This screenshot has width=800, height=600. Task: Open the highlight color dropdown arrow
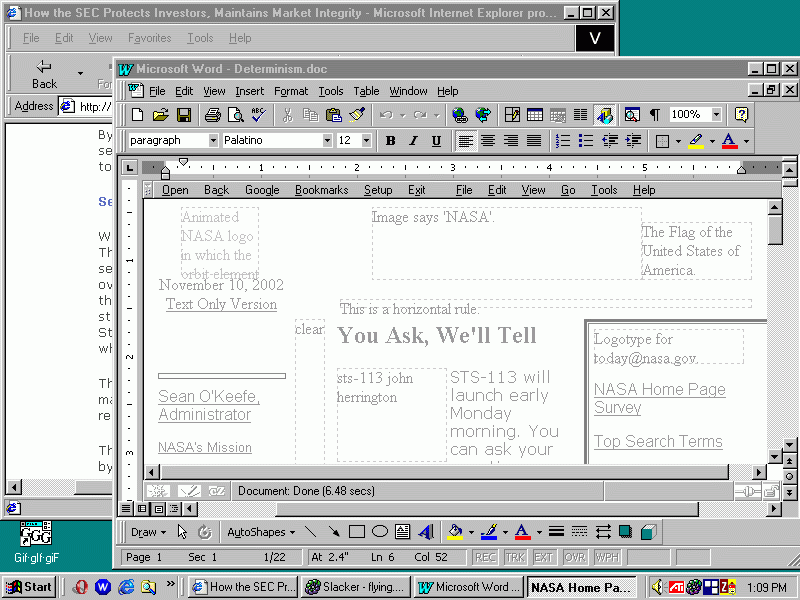pyautogui.click(x=712, y=141)
